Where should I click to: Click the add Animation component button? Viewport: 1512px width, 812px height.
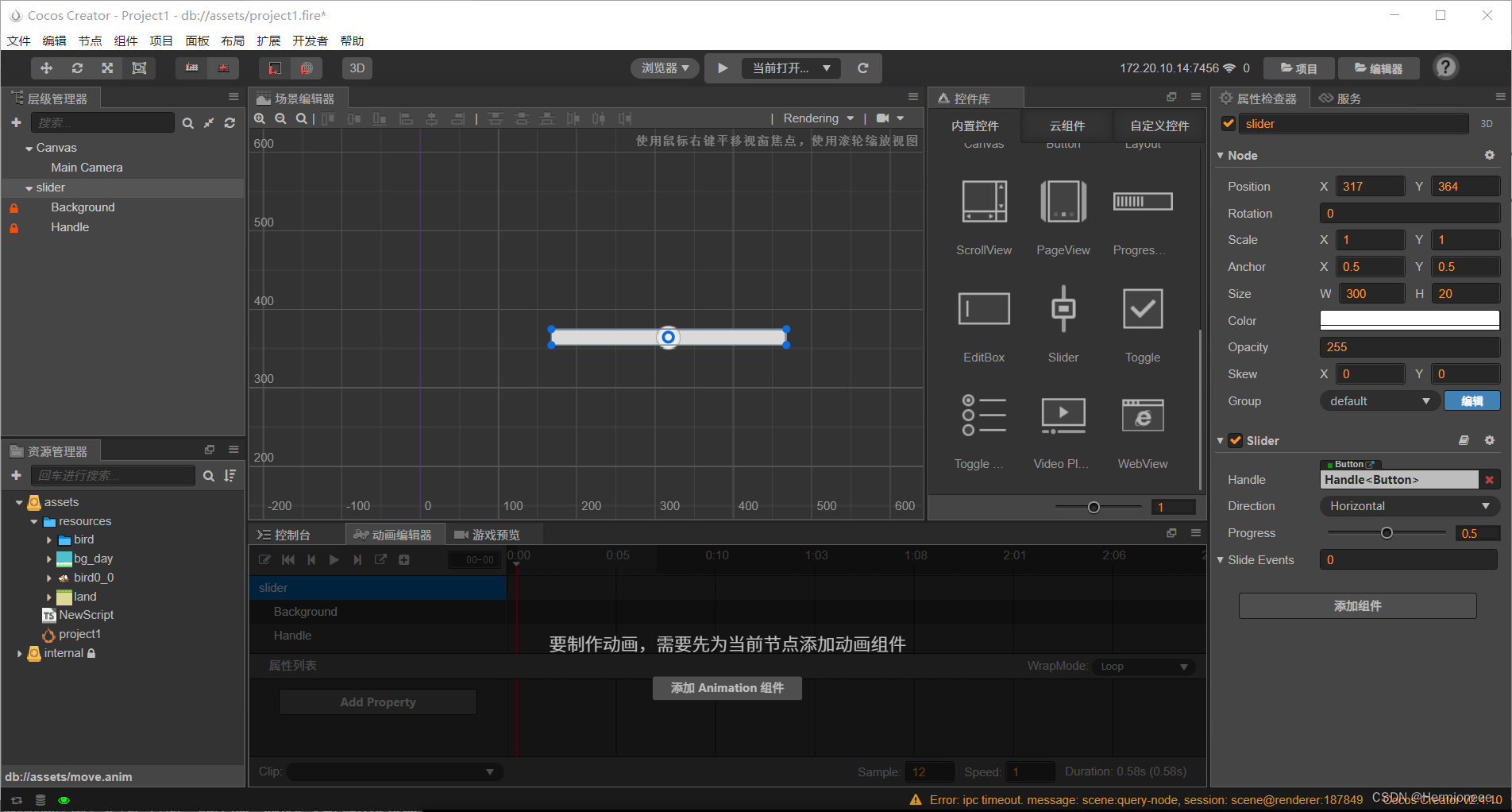pyautogui.click(x=727, y=688)
